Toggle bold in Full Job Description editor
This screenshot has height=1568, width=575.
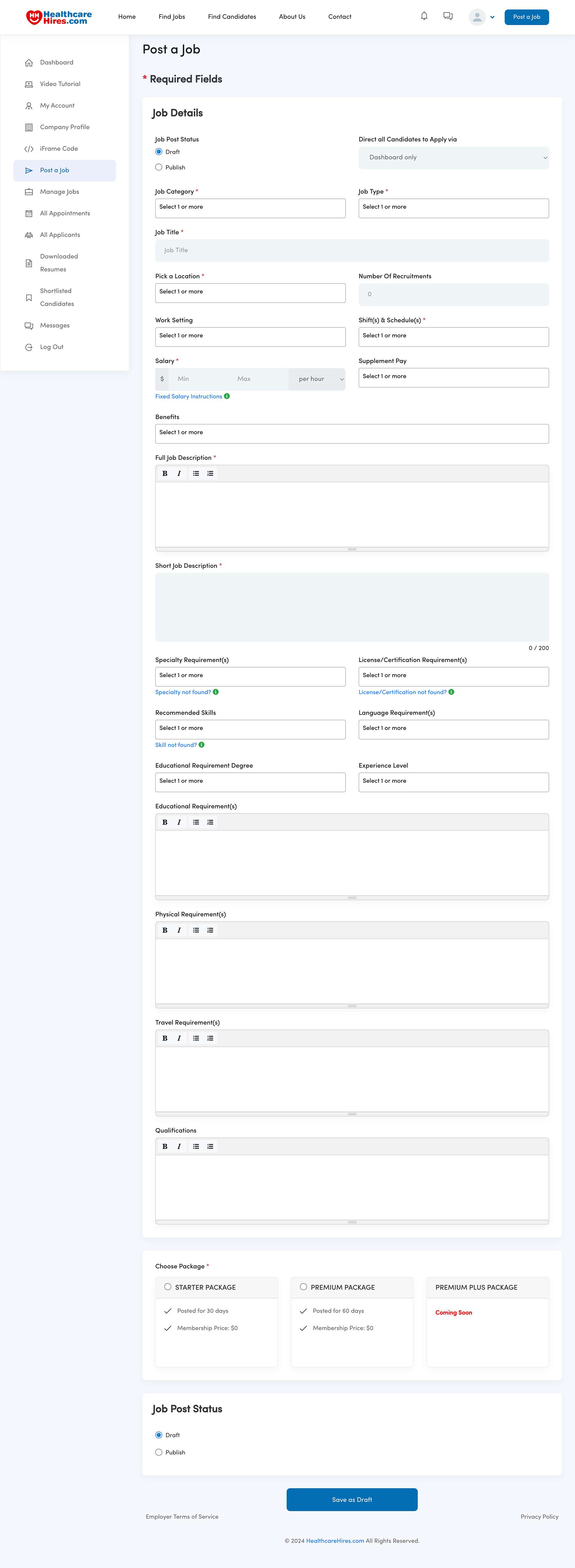click(164, 473)
